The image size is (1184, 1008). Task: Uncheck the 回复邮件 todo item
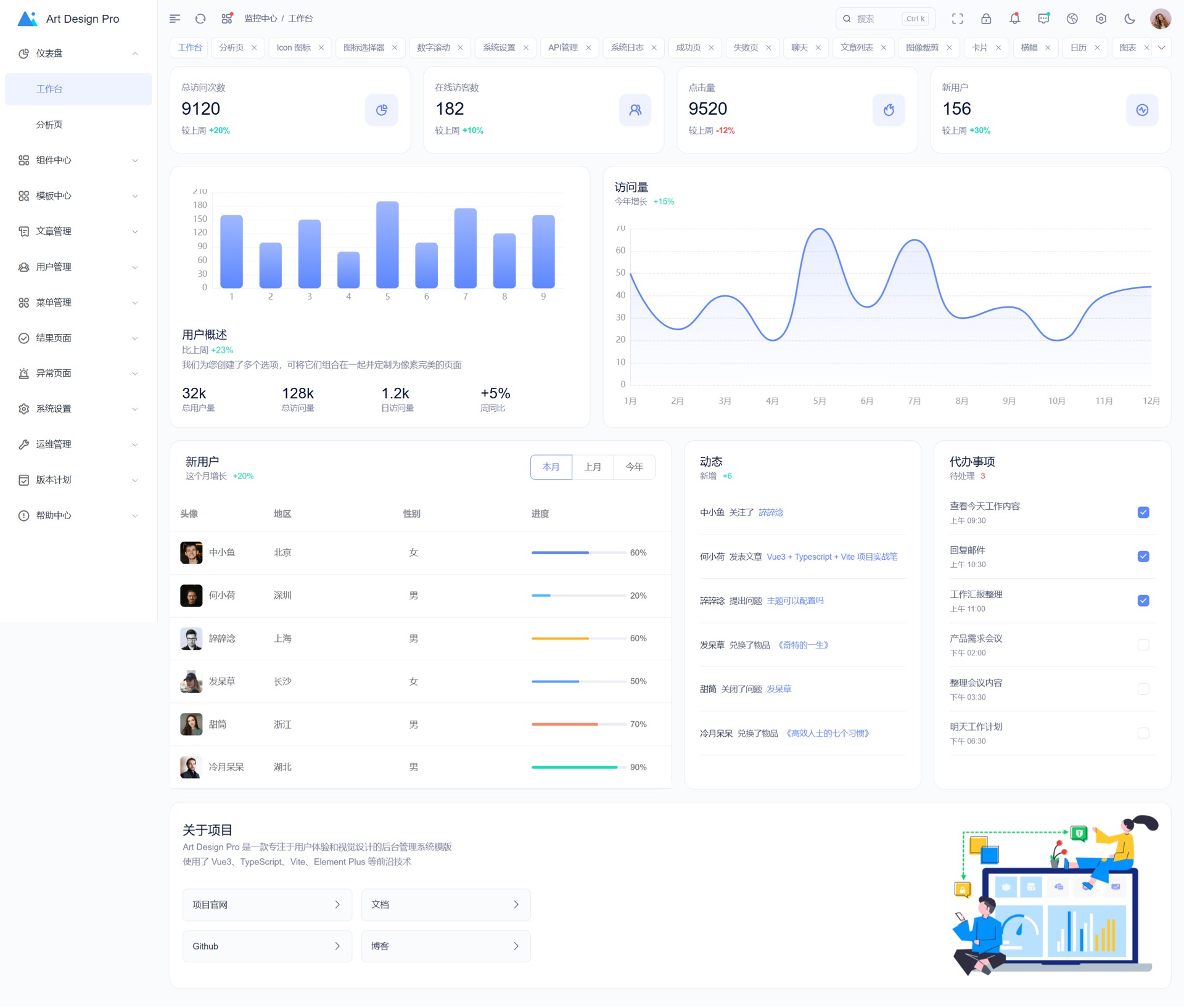click(1143, 556)
